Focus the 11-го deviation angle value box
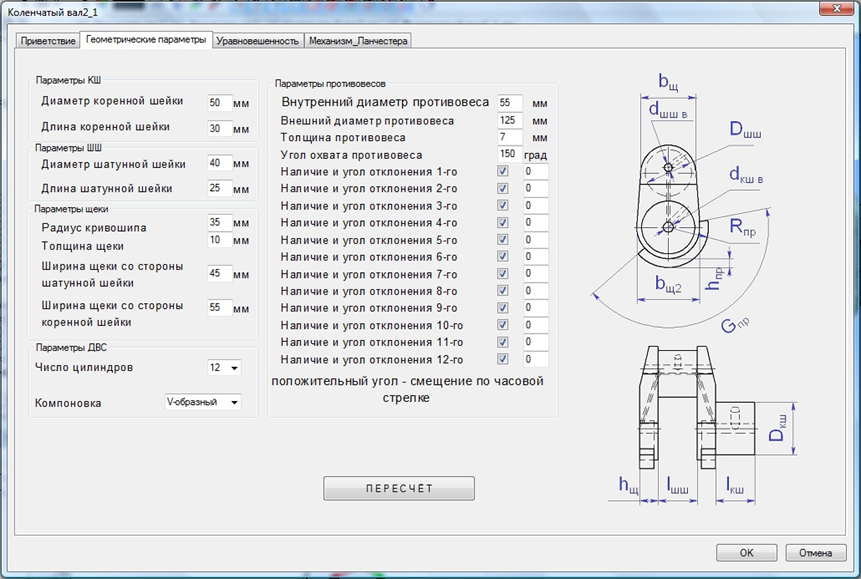 coord(535,342)
